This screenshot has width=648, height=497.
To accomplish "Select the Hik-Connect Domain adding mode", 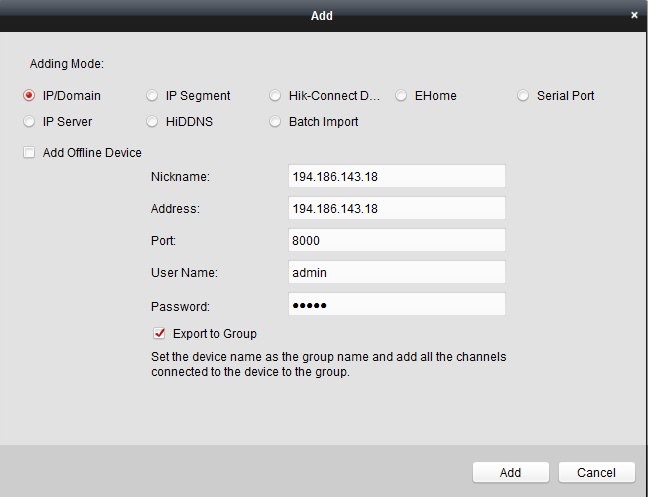I will (275, 96).
